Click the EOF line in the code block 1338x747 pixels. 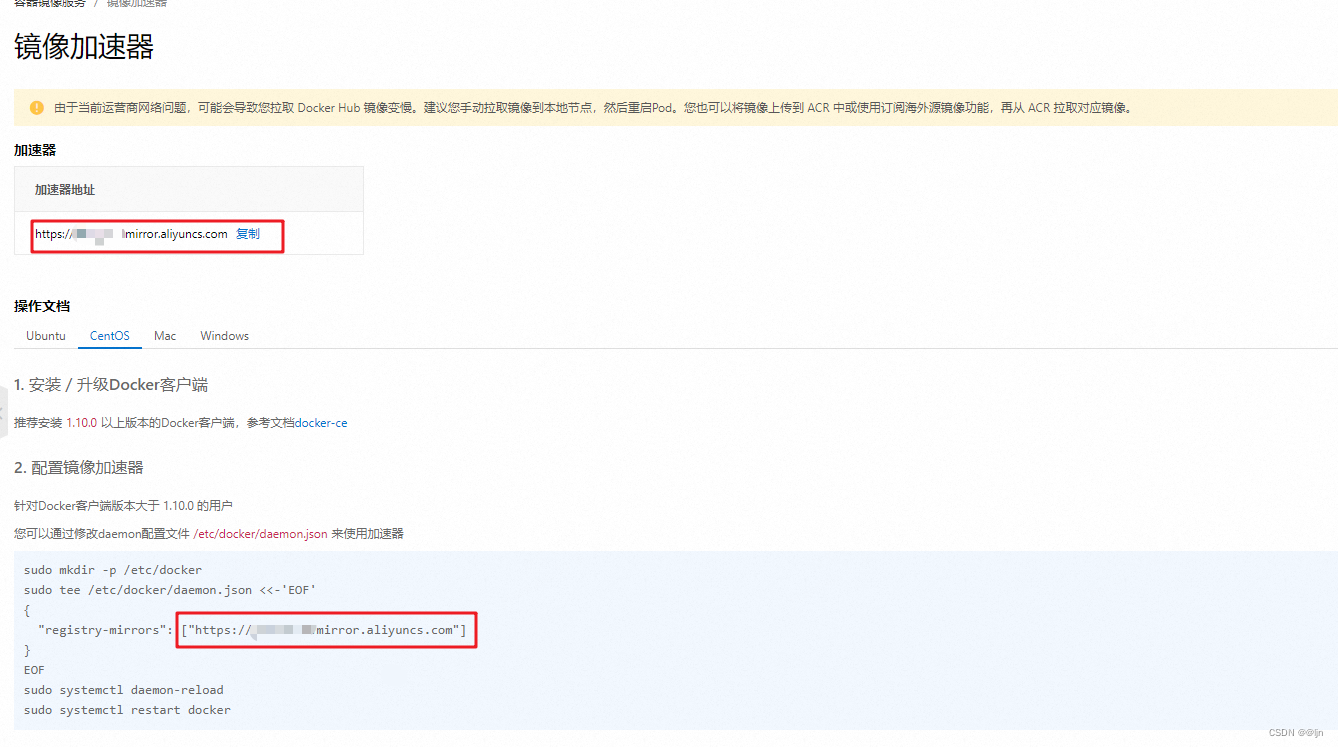point(34,670)
